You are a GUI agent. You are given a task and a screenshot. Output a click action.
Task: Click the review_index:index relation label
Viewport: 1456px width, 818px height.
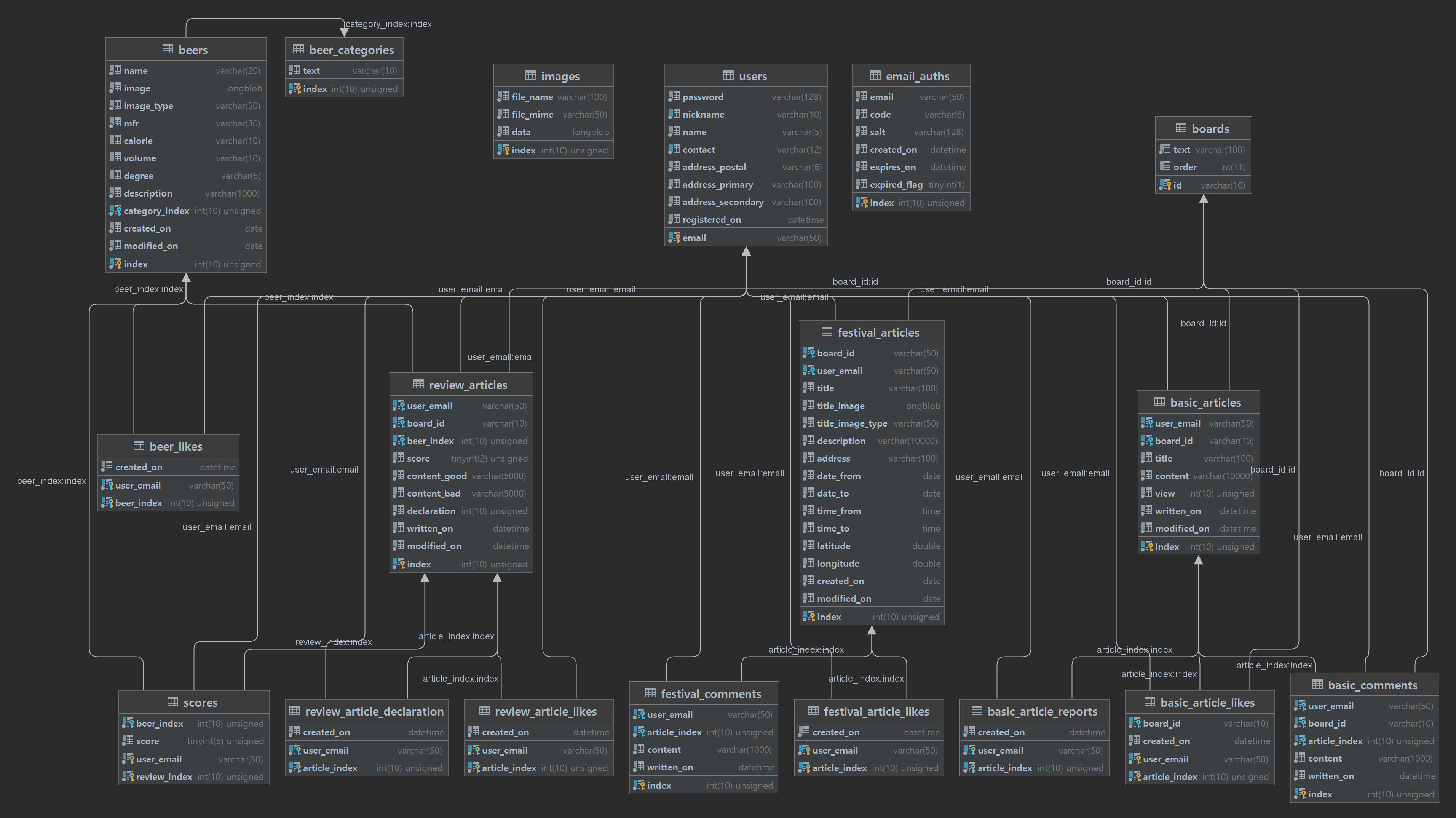[334, 642]
